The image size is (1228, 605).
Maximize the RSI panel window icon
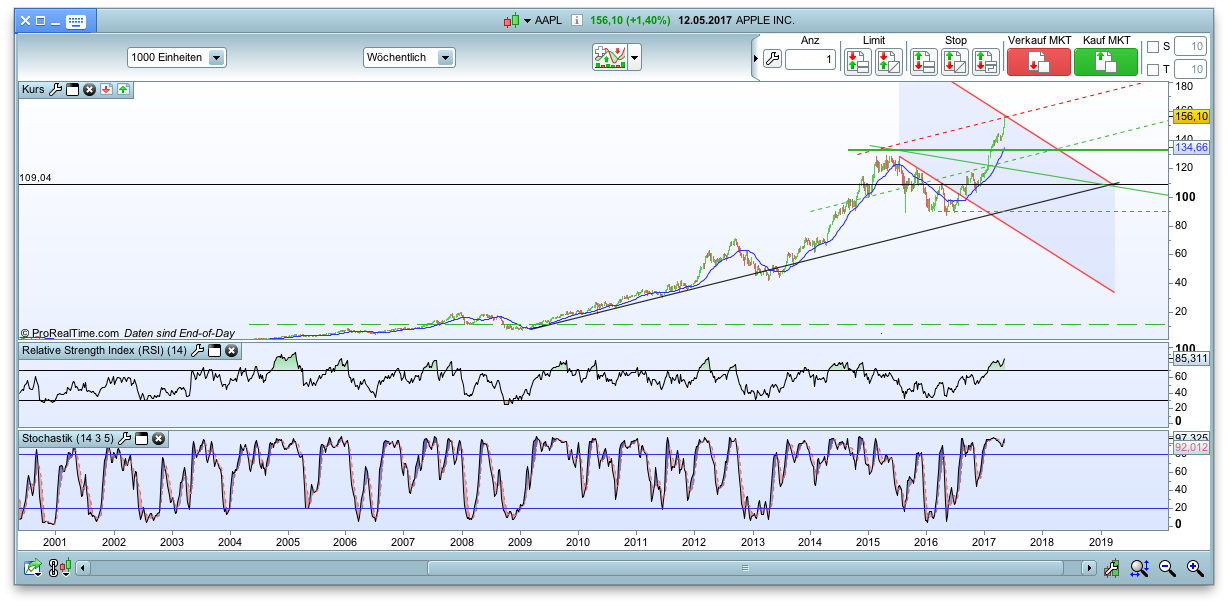pos(215,350)
